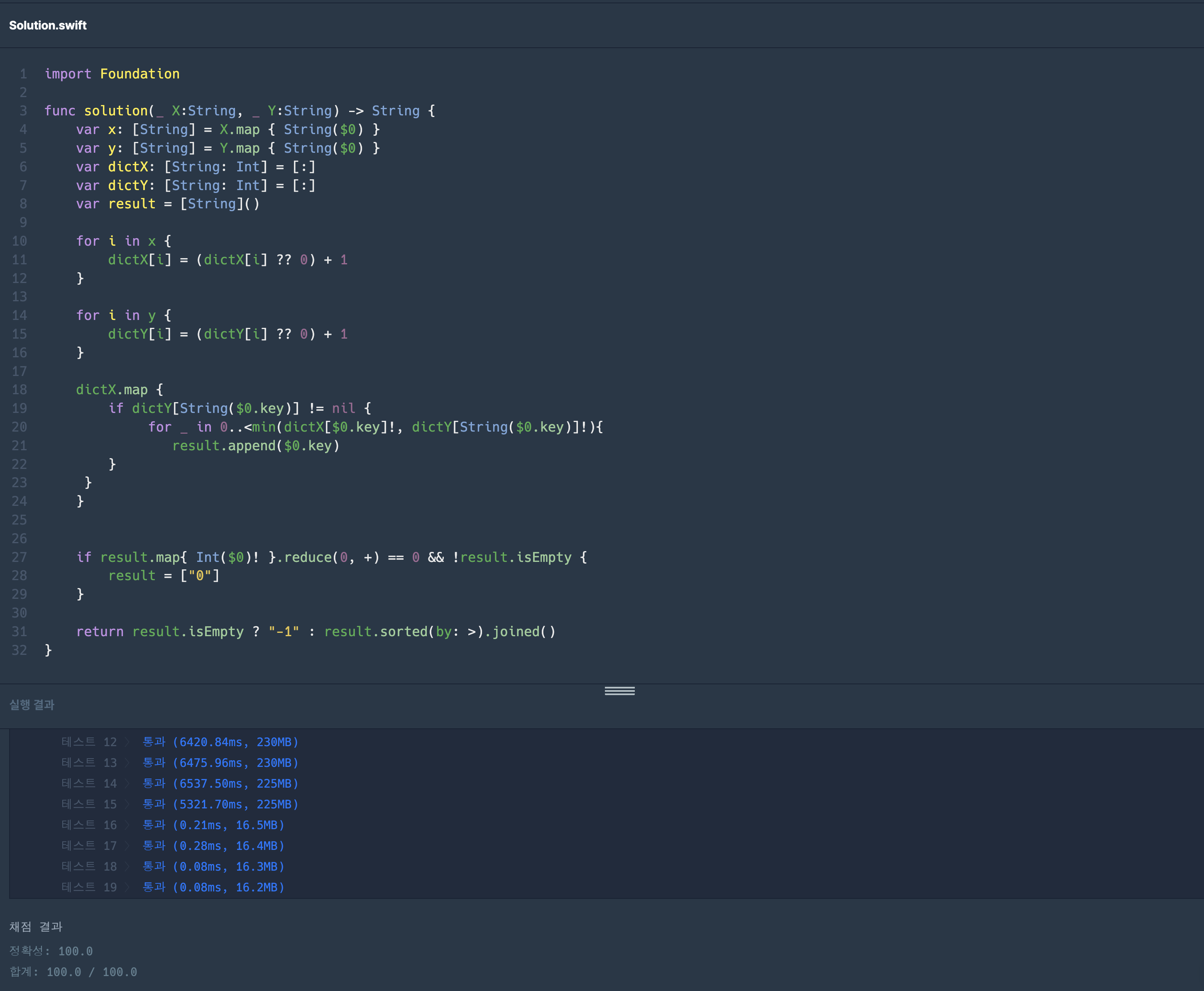Click the 채점 결과 section header
The width and height of the screenshot is (1204, 991).
35,927
